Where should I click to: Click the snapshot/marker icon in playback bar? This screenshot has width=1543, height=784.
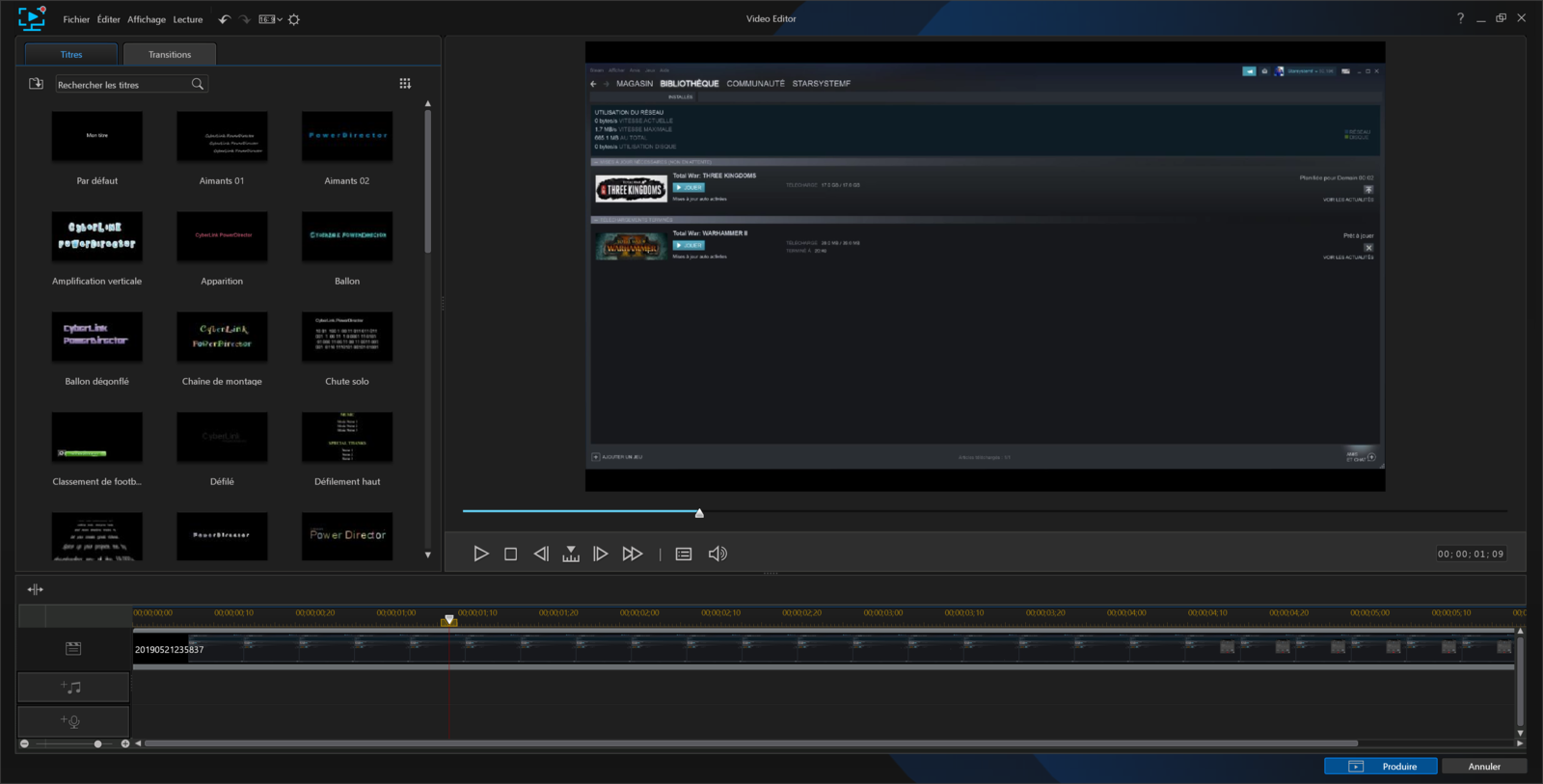tap(571, 554)
